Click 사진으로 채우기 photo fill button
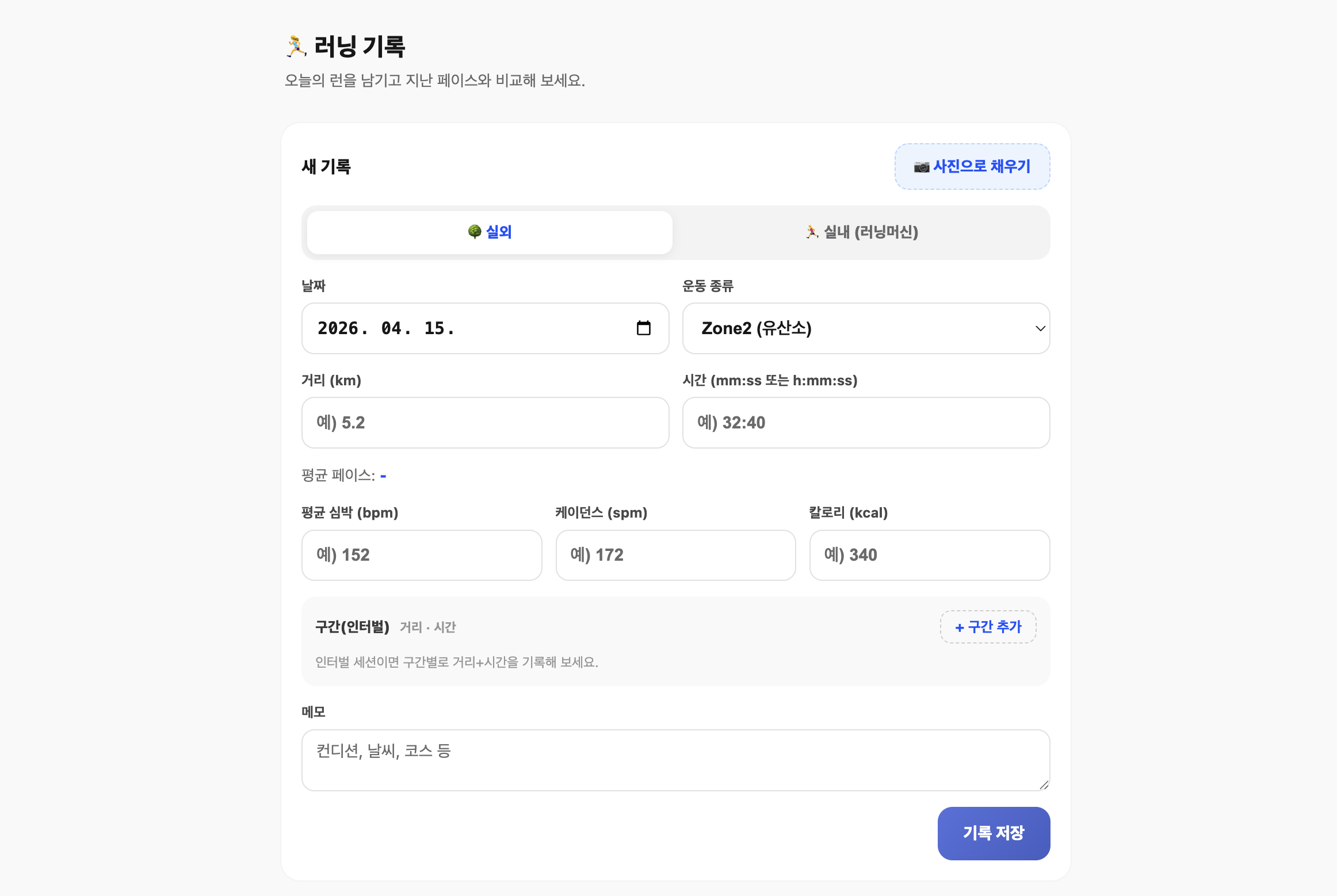Viewport: 1337px width, 896px height. pyautogui.click(x=972, y=167)
